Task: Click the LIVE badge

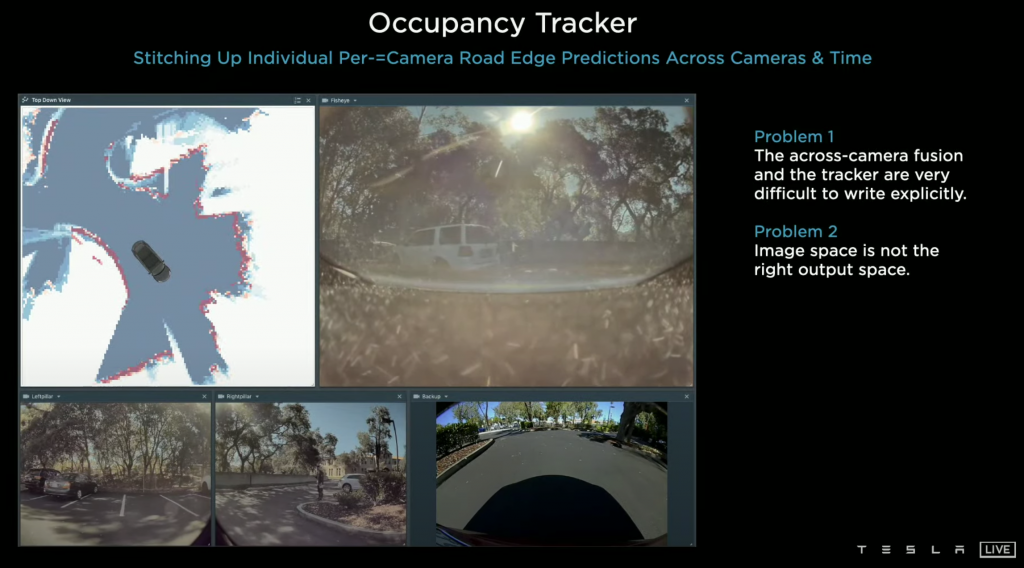Action: (x=996, y=550)
